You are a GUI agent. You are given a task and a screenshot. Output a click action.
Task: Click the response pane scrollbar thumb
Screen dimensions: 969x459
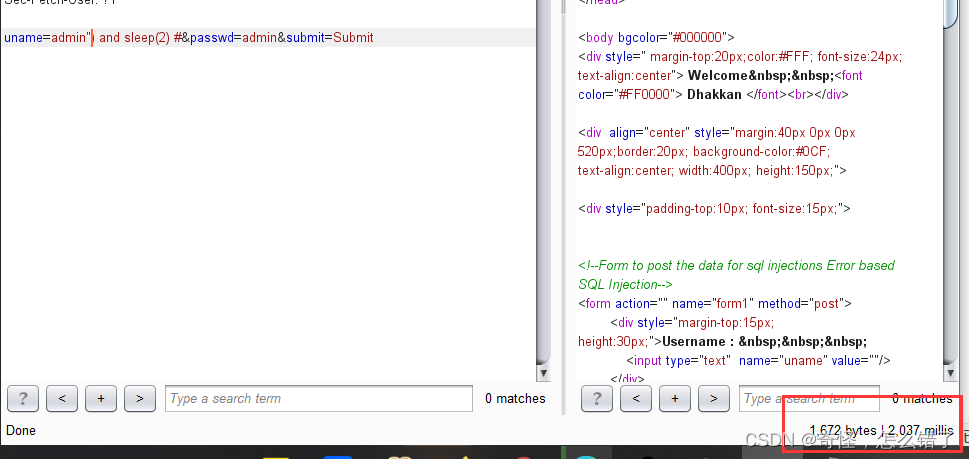pyautogui.click(x=951, y=14)
